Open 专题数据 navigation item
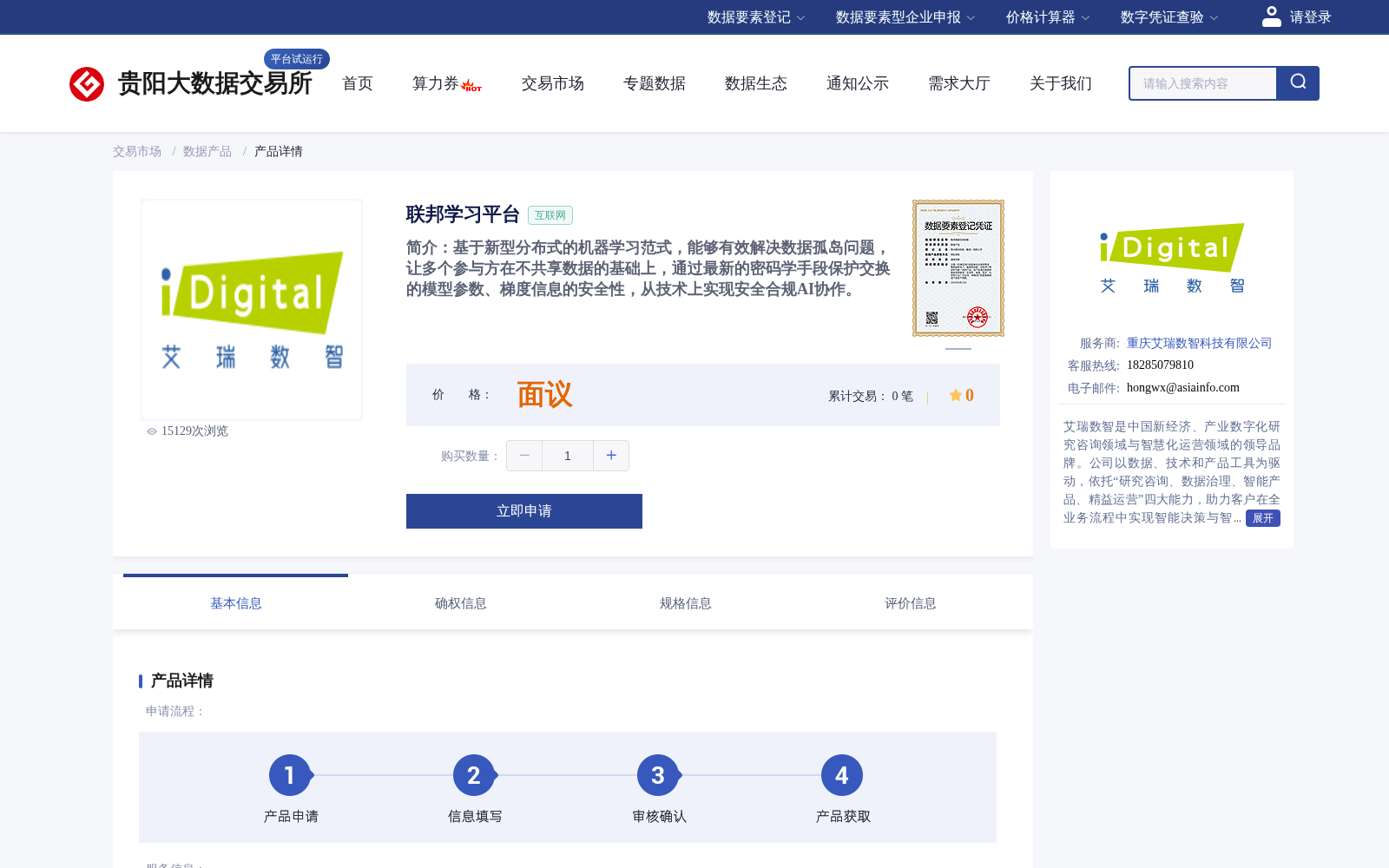This screenshot has height=868, width=1389. (x=655, y=83)
